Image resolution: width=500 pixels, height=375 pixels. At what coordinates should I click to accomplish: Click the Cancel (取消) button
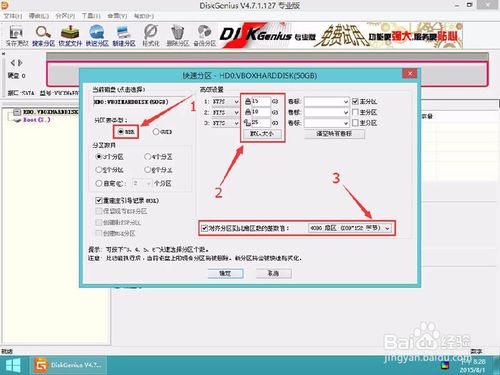tap(274, 274)
